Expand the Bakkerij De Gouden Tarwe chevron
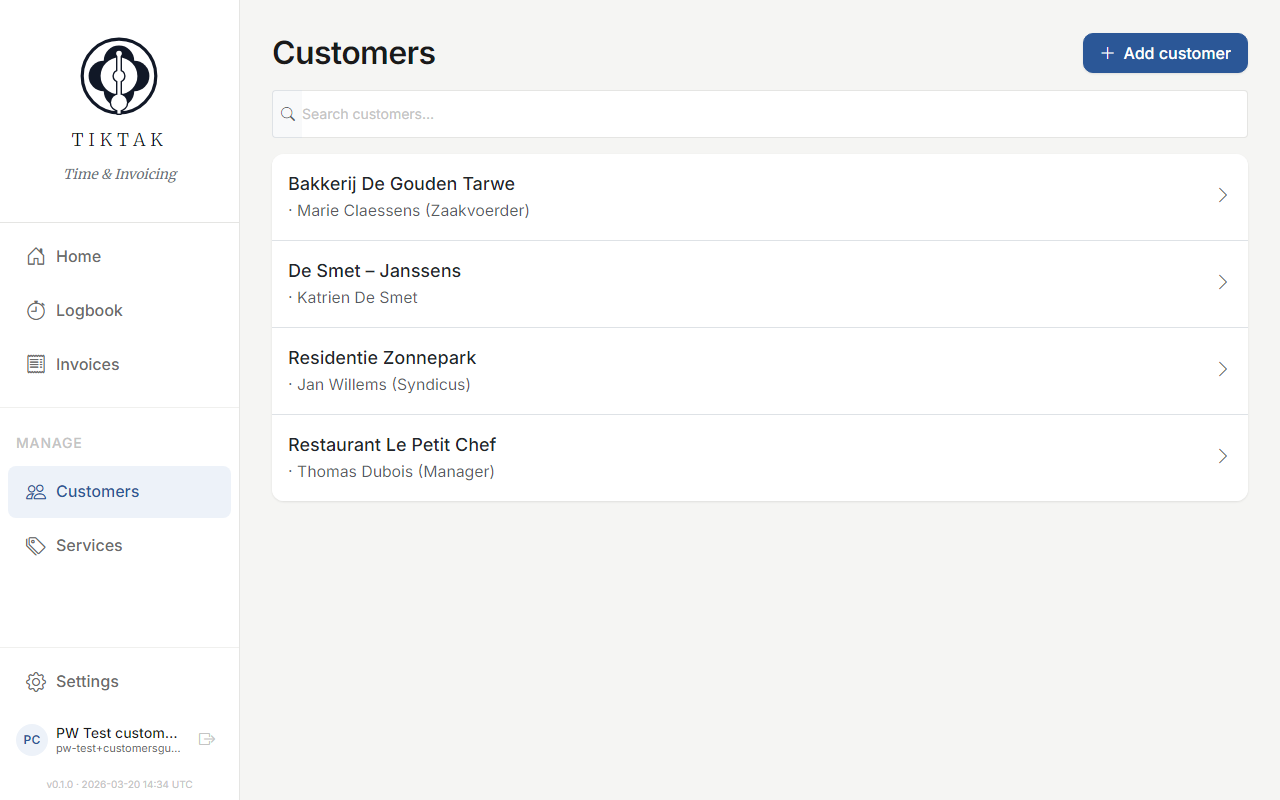Viewport: 1280px width, 800px height. coord(1222,196)
